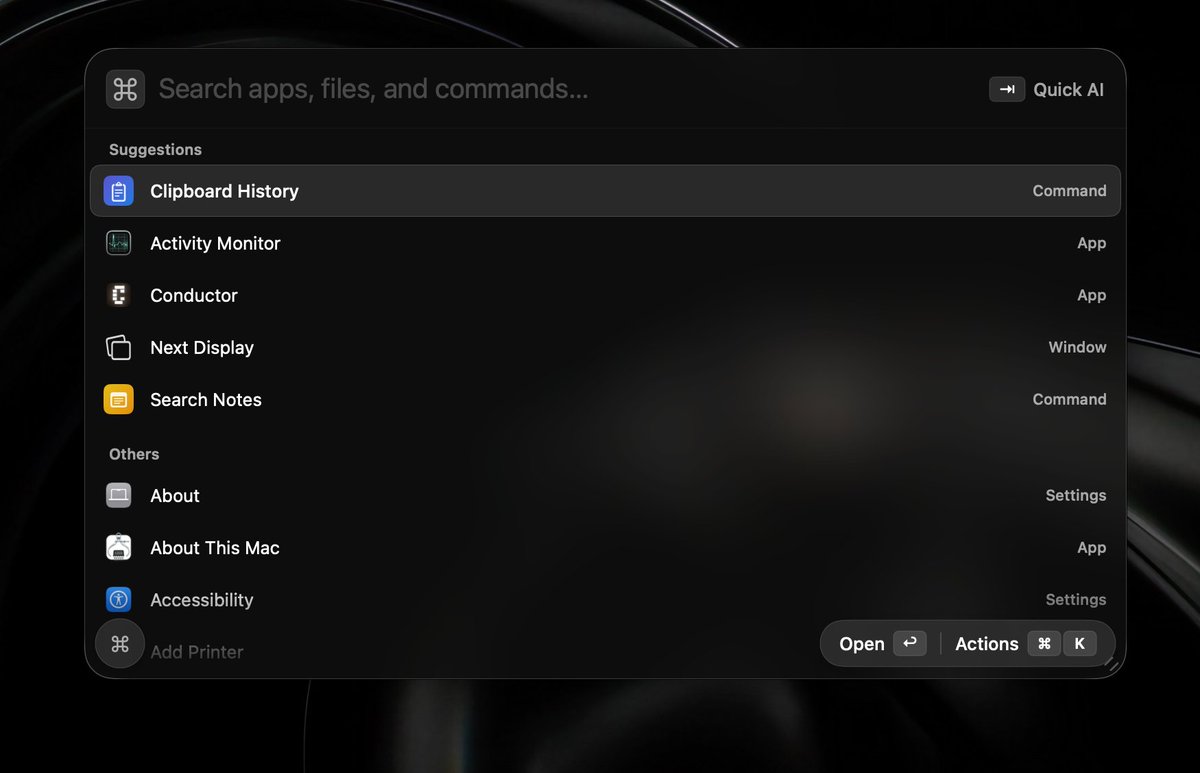The width and height of the screenshot is (1200, 773).
Task: Select the Clipboard History command row
Action: (605, 191)
